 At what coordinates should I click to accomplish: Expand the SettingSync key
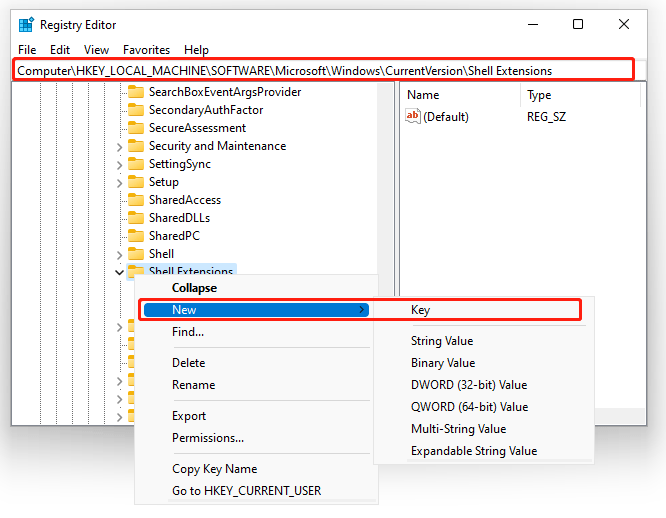pyautogui.click(x=119, y=165)
